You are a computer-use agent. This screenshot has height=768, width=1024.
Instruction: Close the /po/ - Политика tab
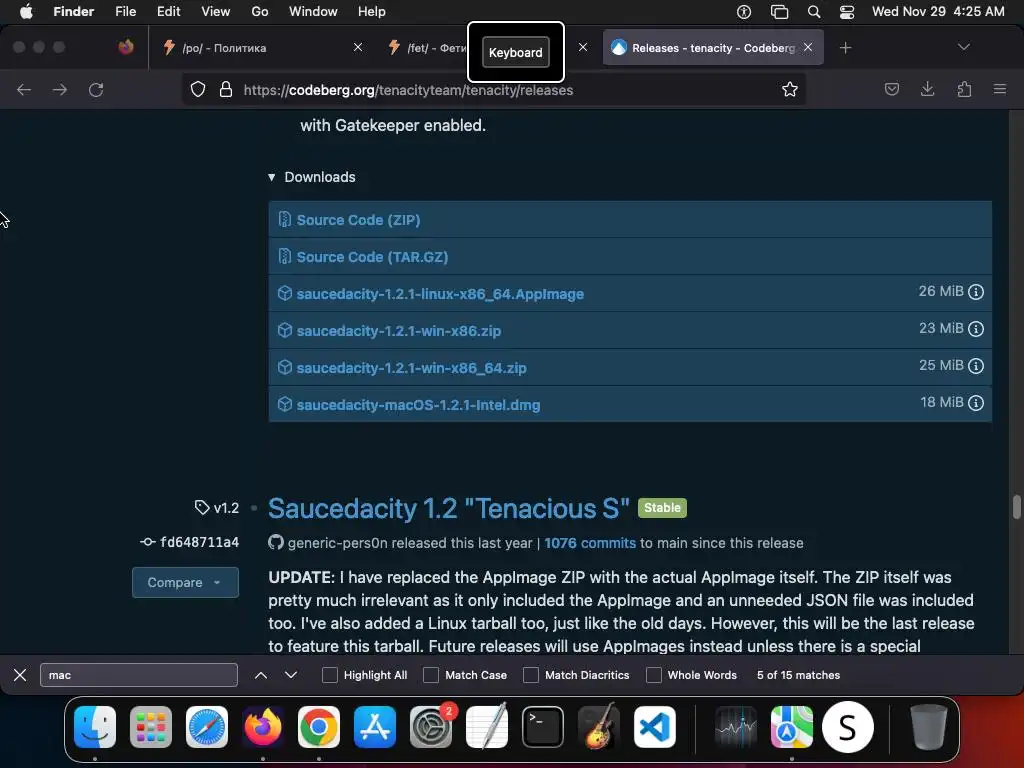click(x=358, y=47)
